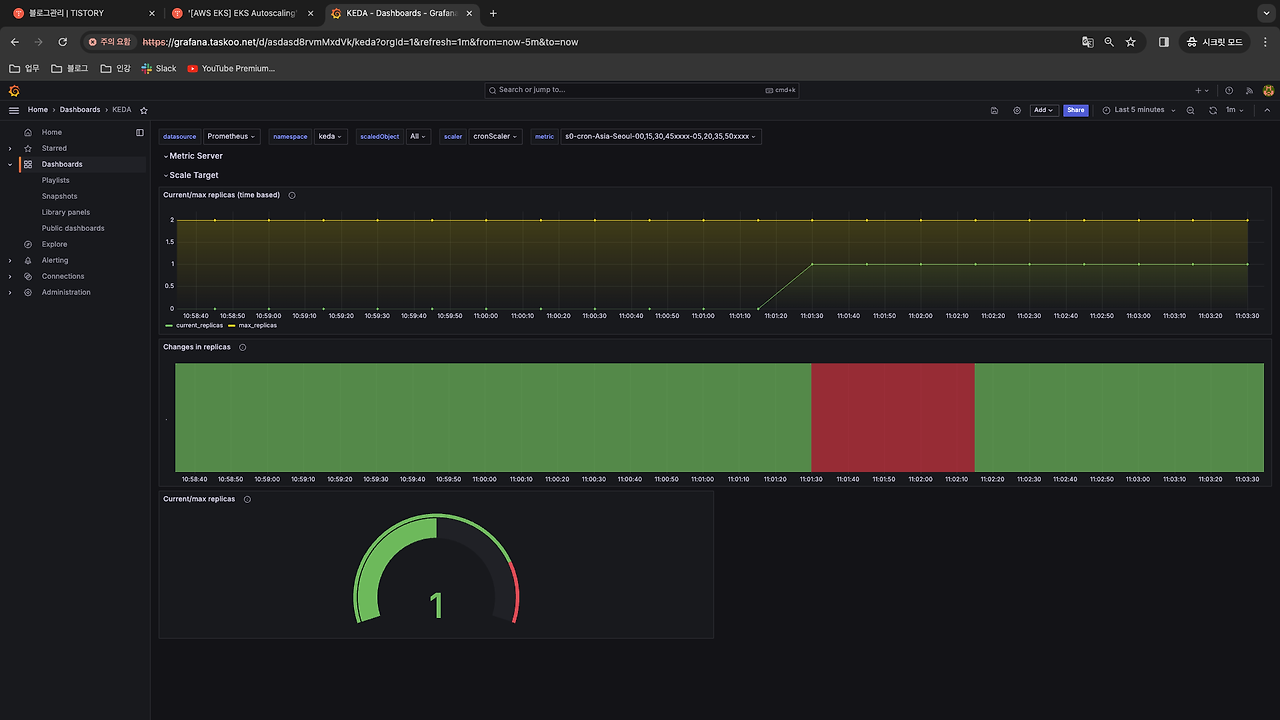The height and width of the screenshot is (720, 1280).
Task: Open Explore in the sidebar
Action: click(x=55, y=244)
